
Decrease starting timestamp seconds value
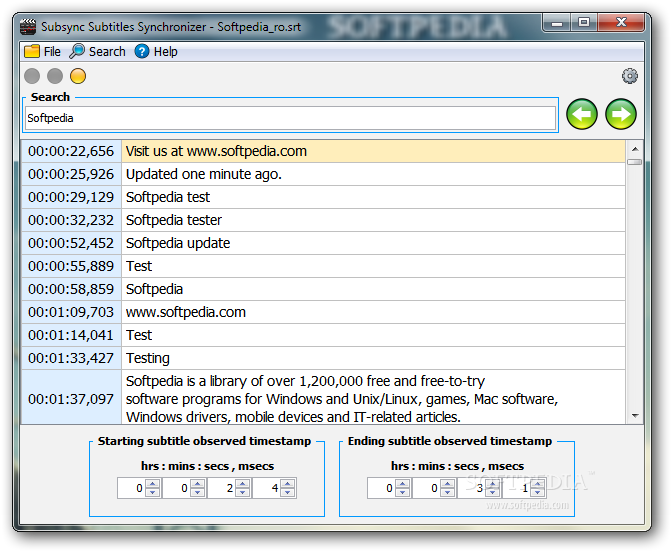(x=243, y=492)
